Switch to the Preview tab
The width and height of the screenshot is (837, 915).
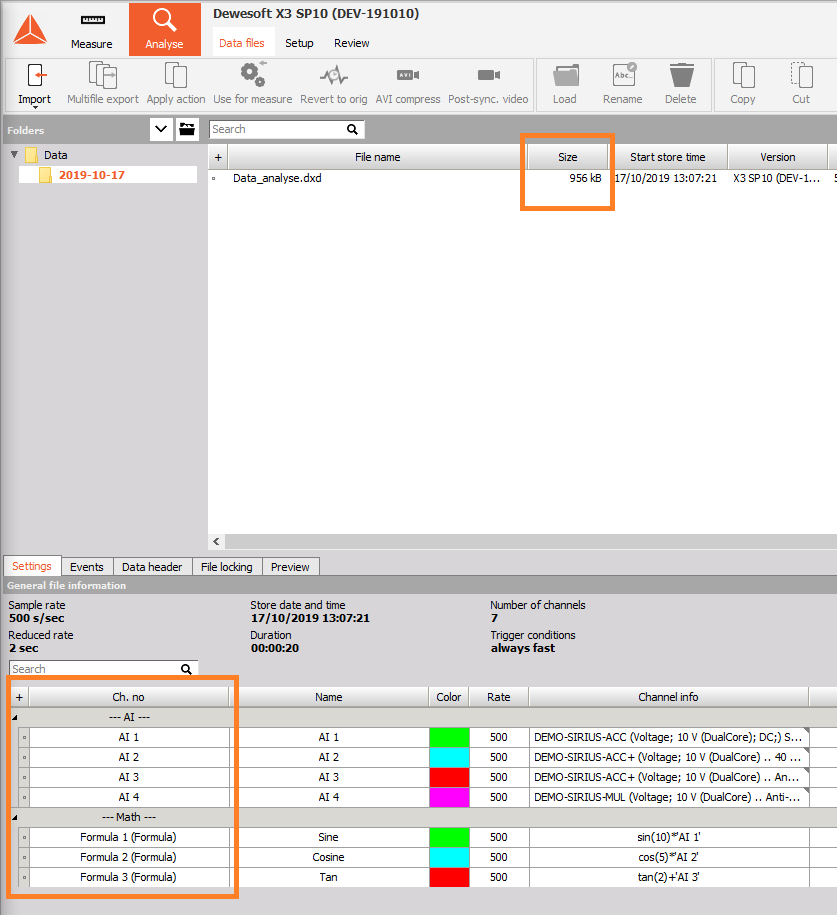click(290, 567)
